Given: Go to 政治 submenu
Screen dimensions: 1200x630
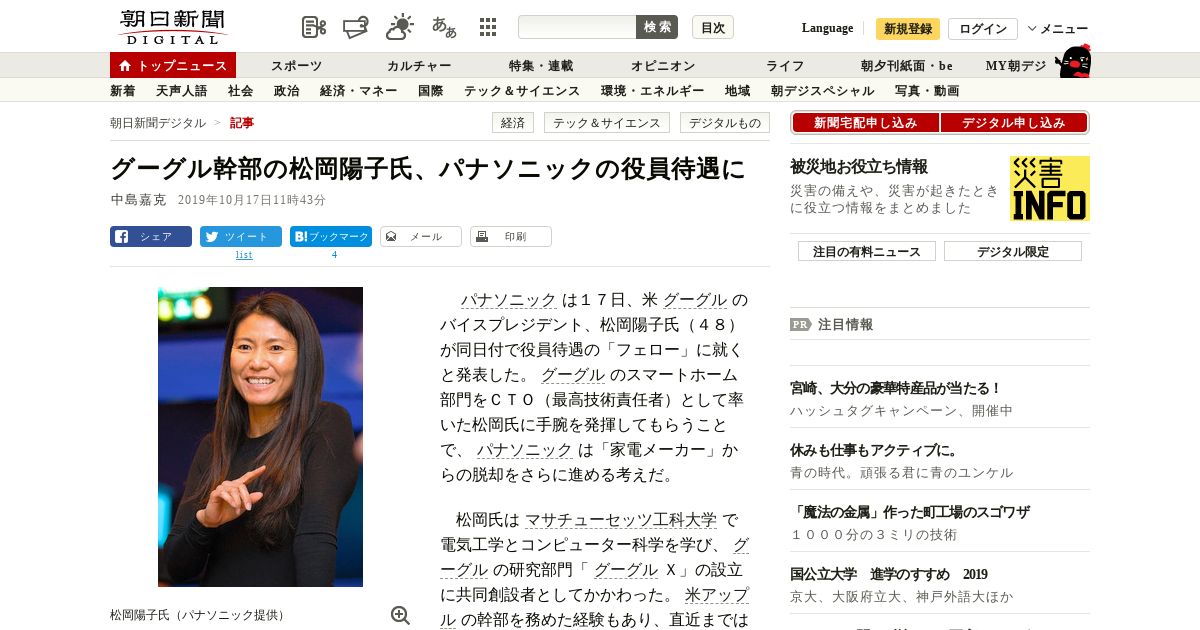Looking at the screenshot, I should (287, 91).
